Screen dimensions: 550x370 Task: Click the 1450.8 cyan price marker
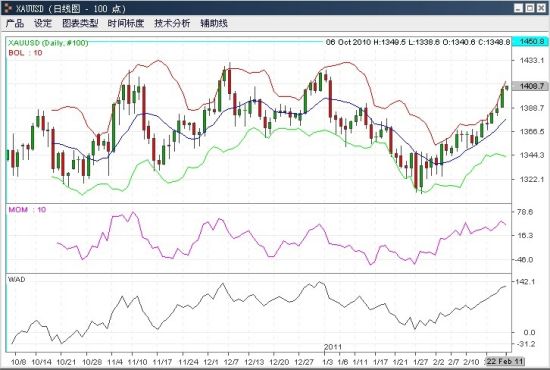[x=530, y=42]
